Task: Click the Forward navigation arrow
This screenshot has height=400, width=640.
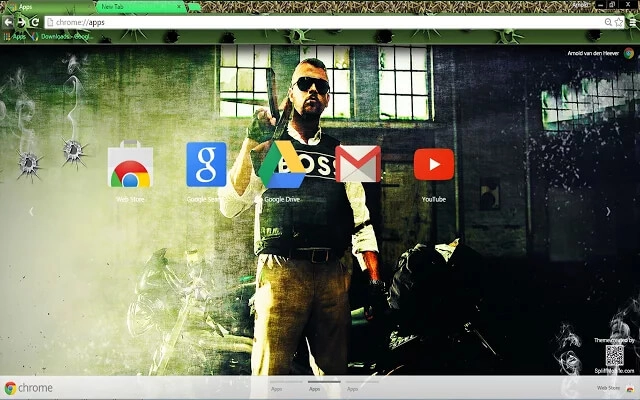Action: tap(22, 22)
